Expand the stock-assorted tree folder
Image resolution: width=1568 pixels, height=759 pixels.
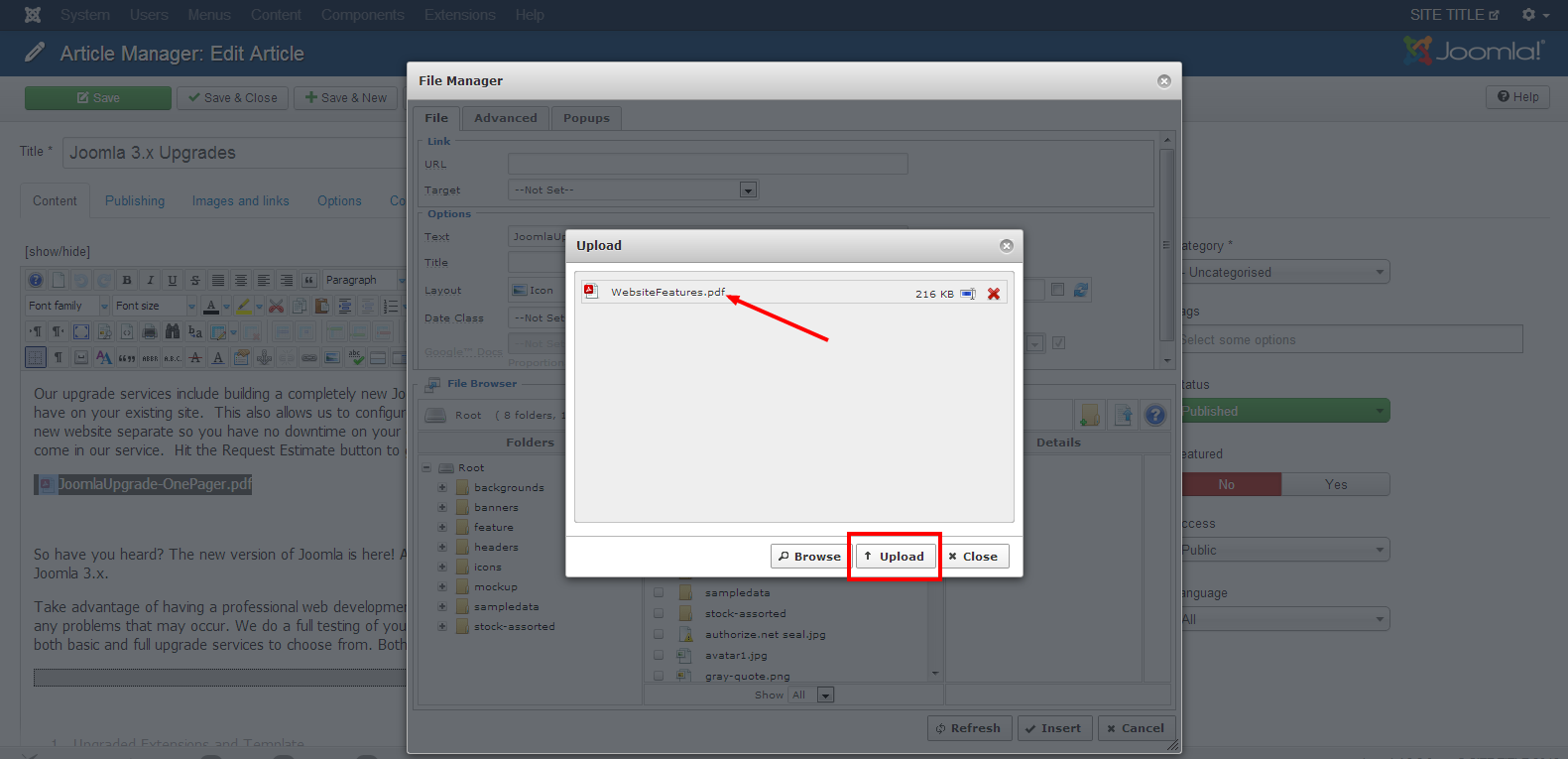click(x=442, y=626)
